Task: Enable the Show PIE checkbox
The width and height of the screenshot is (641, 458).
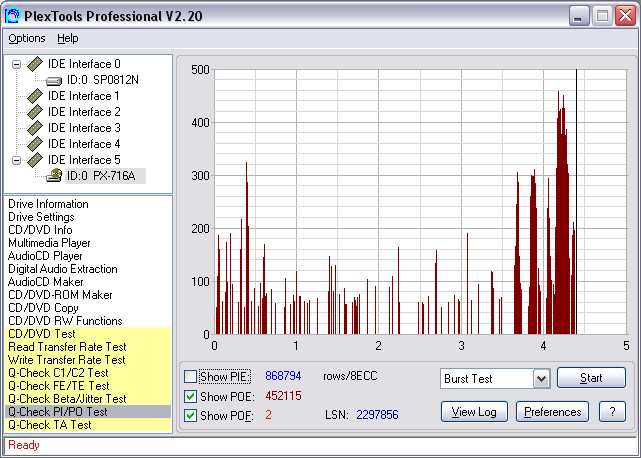Action: 191,376
